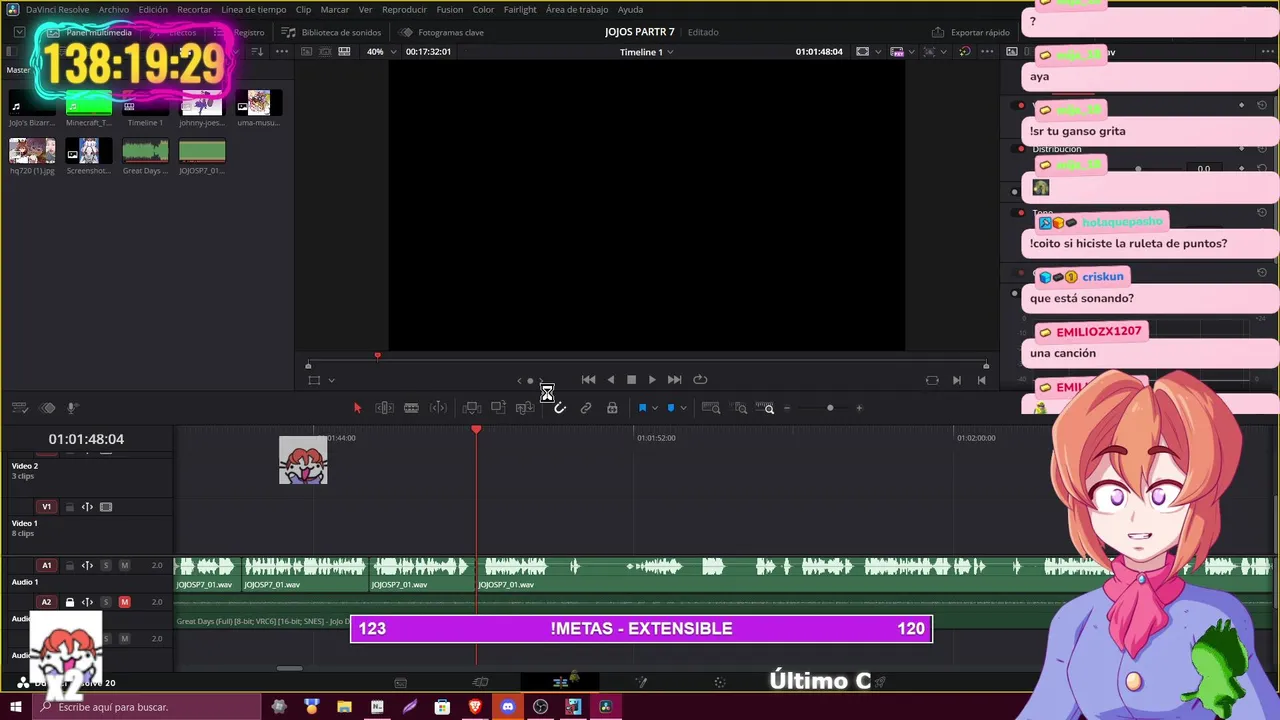Select the A1 destination track button
The height and width of the screenshot is (720, 1280).
tap(46, 566)
